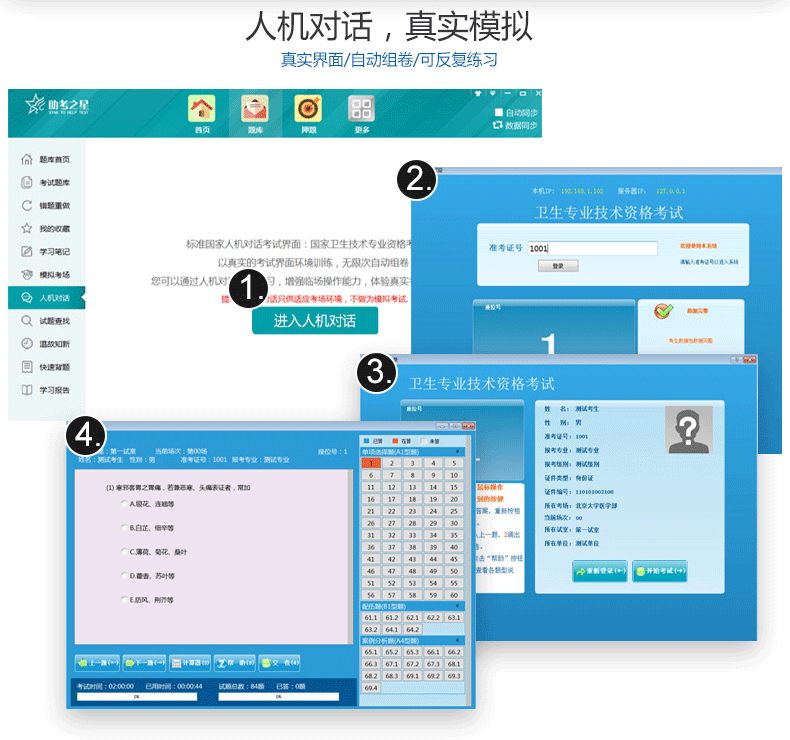The image size is (790, 740).
Task: Open 学习笔记 in the sidebar
Action: tap(46, 251)
